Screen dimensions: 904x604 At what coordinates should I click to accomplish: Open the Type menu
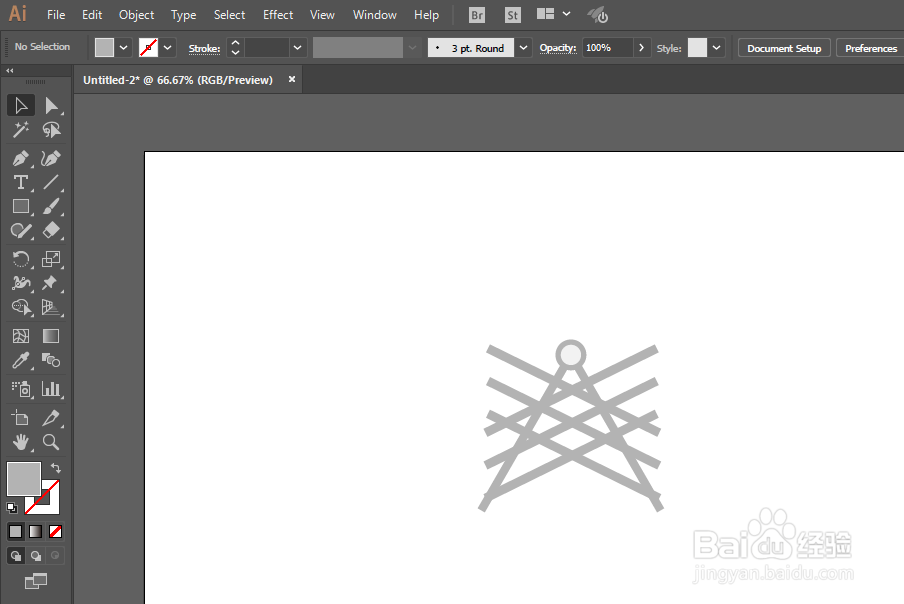(183, 15)
